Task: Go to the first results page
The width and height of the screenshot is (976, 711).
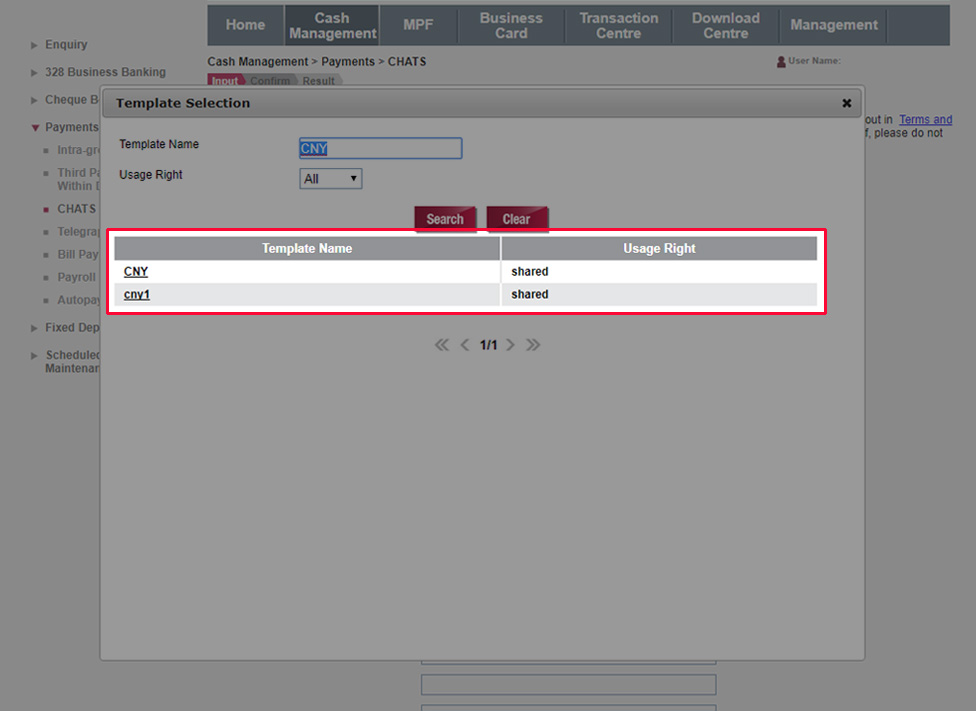Action: (x=442, y=345)
